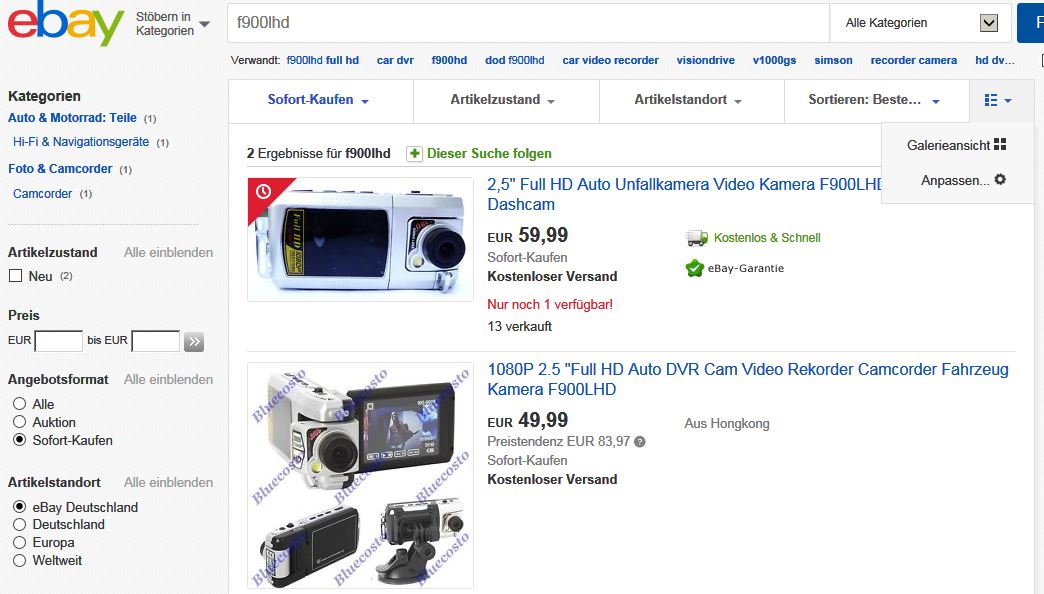Click the Preistendenz question mark icon

(639, 442)
